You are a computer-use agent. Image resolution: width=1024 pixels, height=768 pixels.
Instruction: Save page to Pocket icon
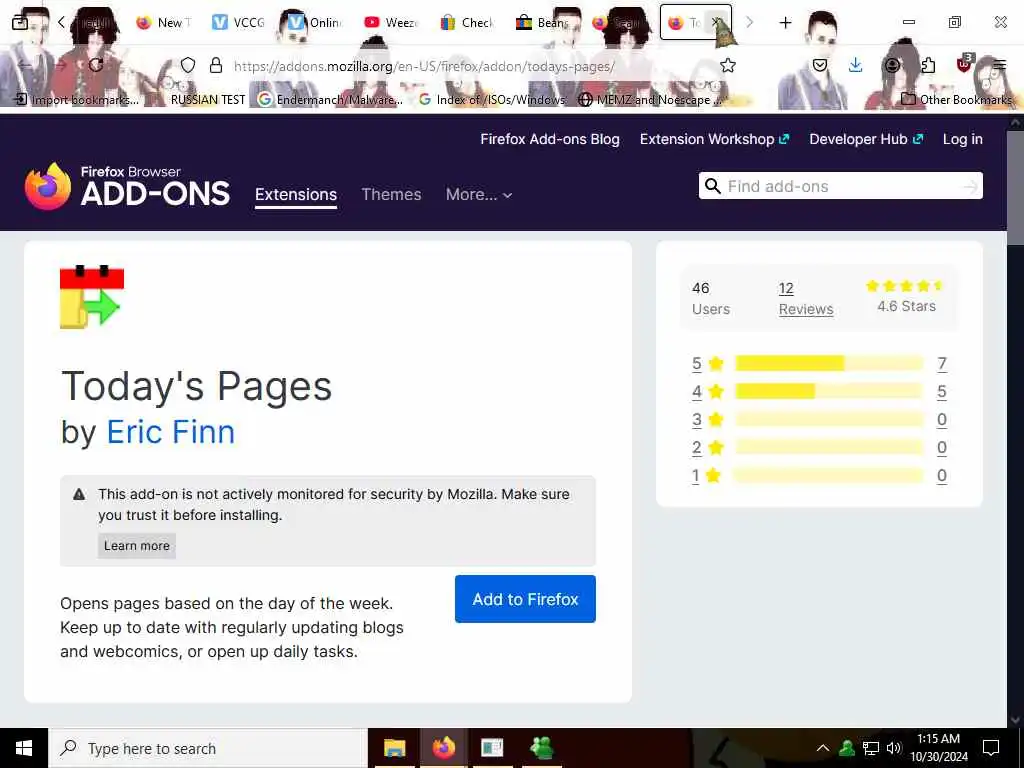[x=820, y=65]
